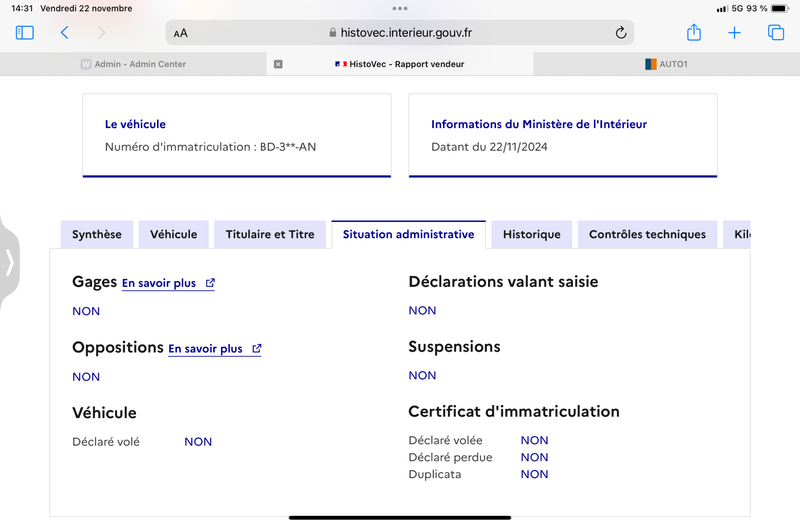Click the Certificat d'immatriculation heading

(514, 411)
